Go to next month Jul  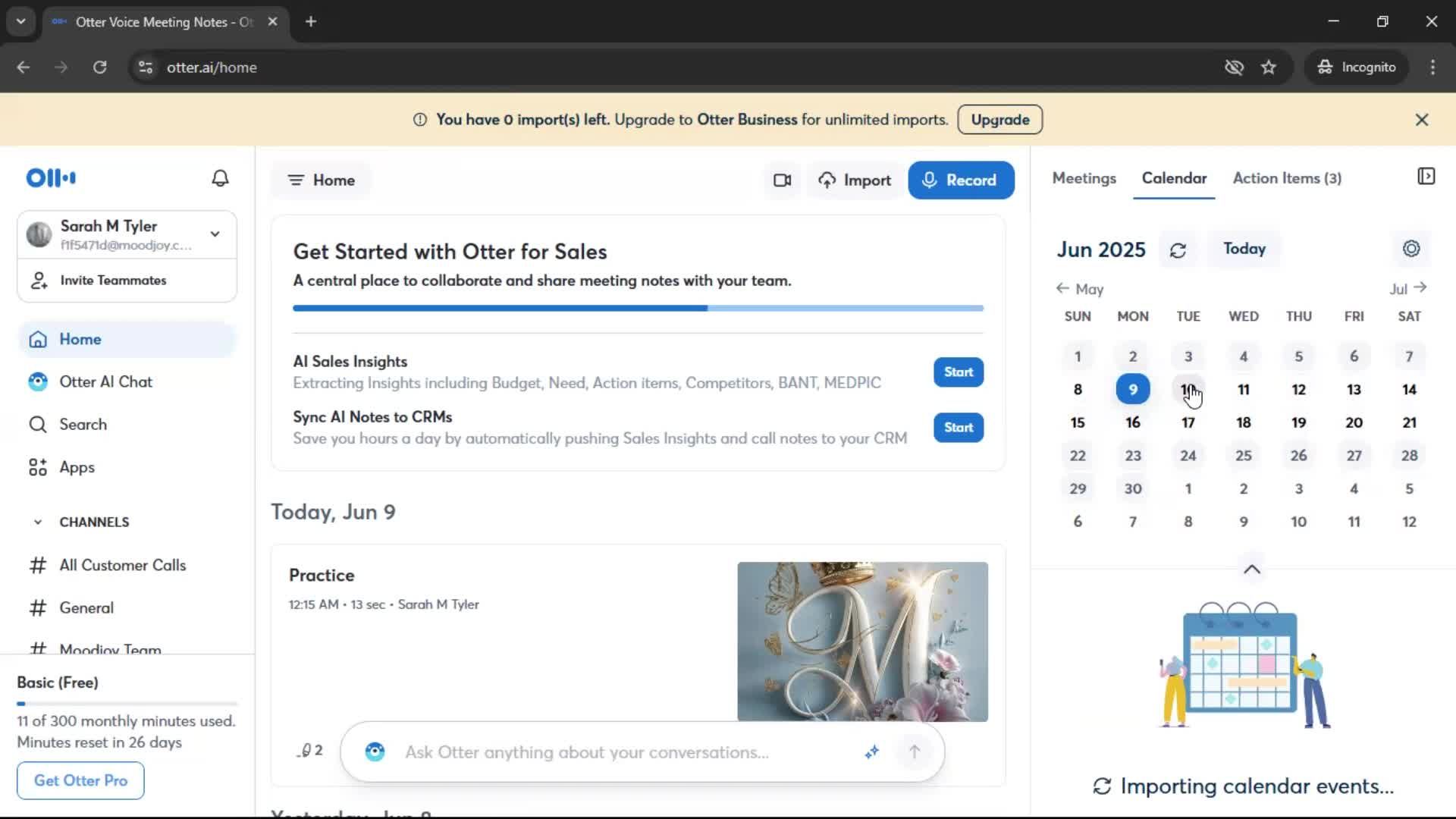click(1408, 289)
